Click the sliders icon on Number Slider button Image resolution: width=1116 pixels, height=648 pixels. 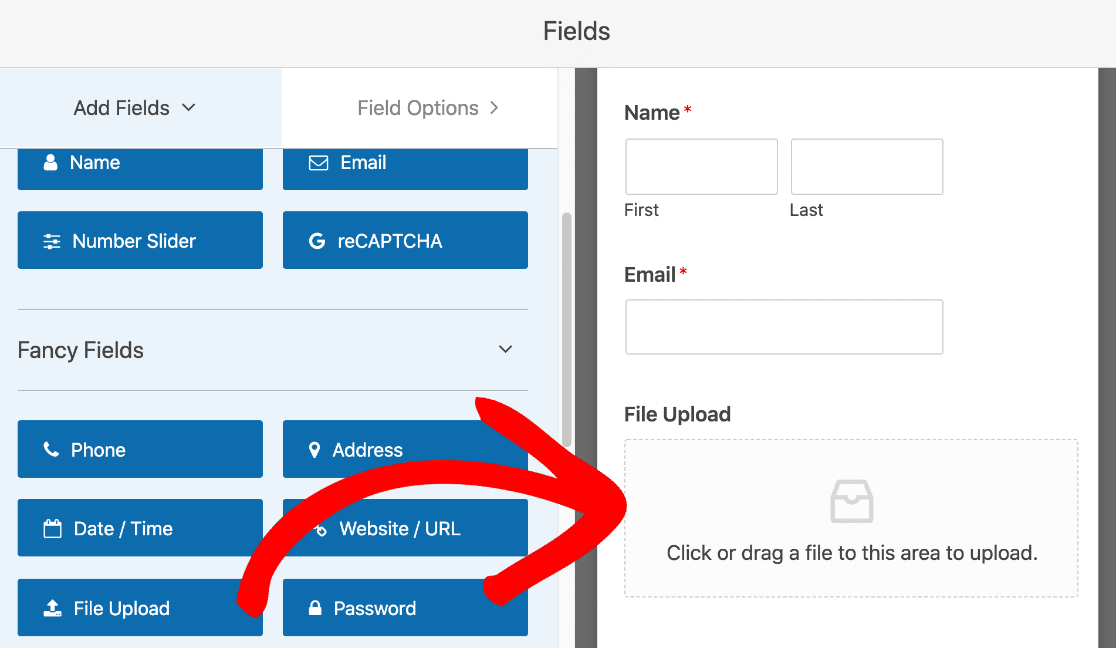point(52,241)
